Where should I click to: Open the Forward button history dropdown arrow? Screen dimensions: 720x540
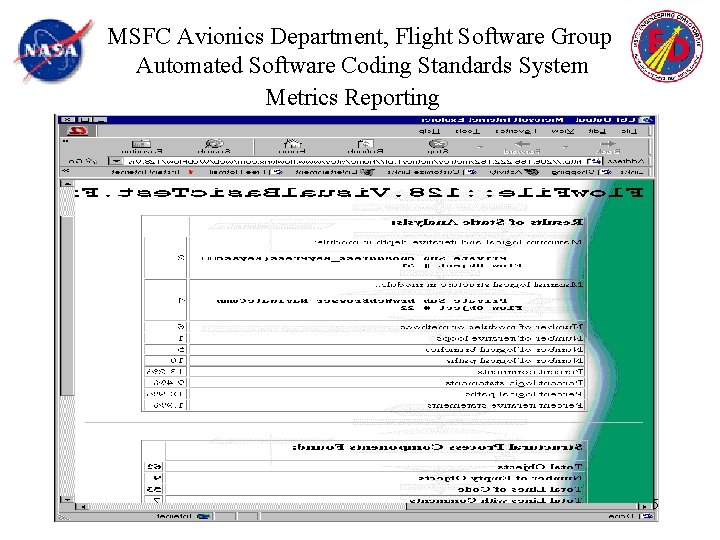480,147
